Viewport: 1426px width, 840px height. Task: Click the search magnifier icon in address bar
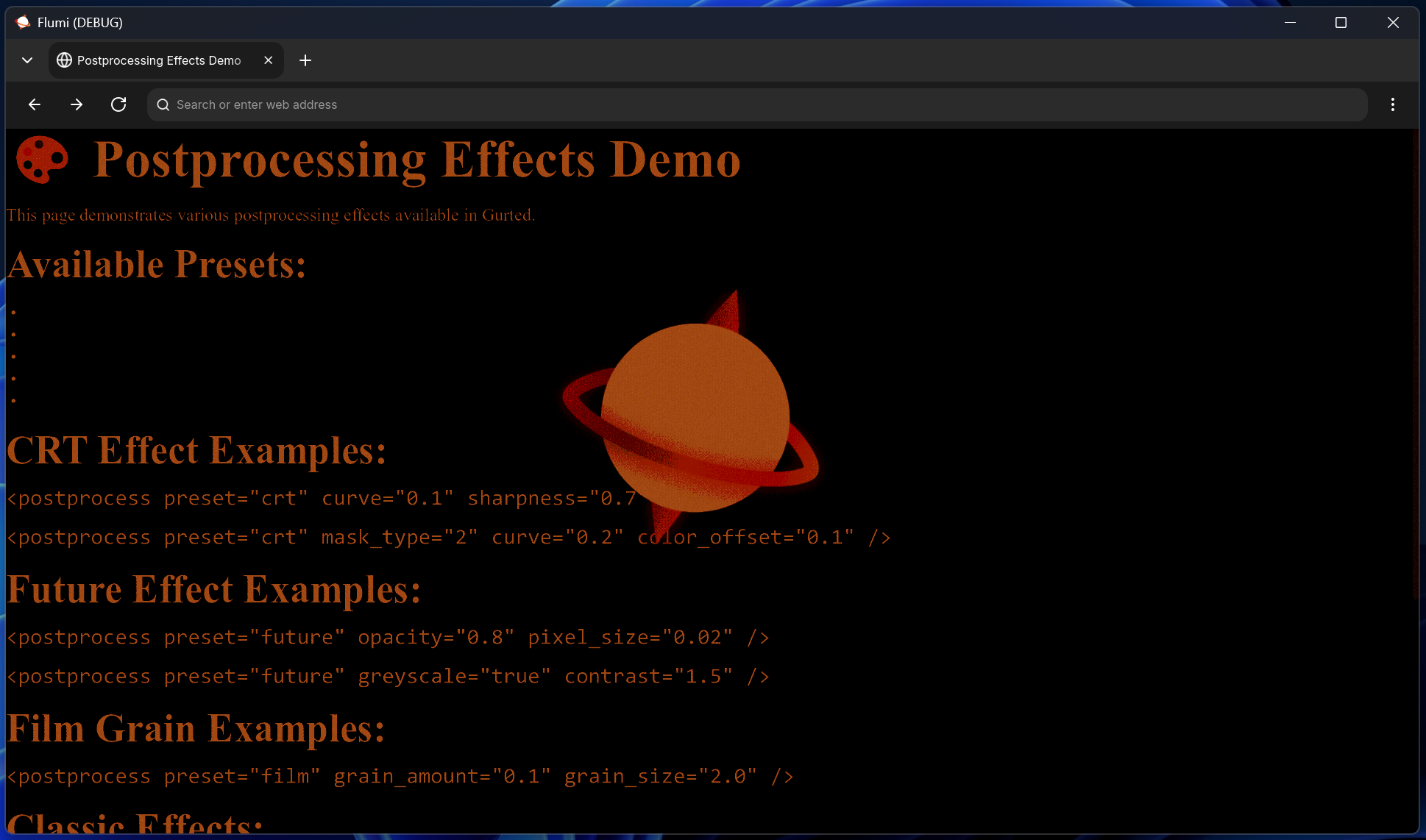click(x=163, y=104)
